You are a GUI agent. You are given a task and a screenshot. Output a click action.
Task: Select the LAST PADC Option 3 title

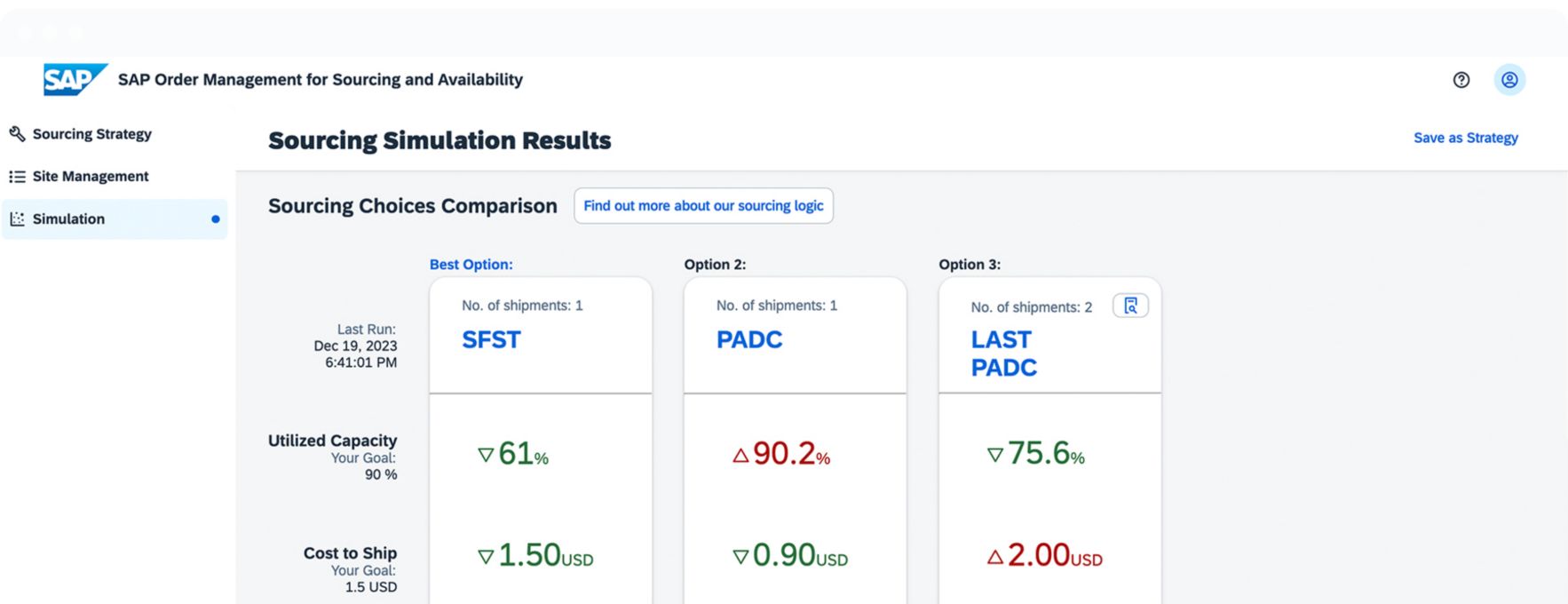[x=1002, y=354]
